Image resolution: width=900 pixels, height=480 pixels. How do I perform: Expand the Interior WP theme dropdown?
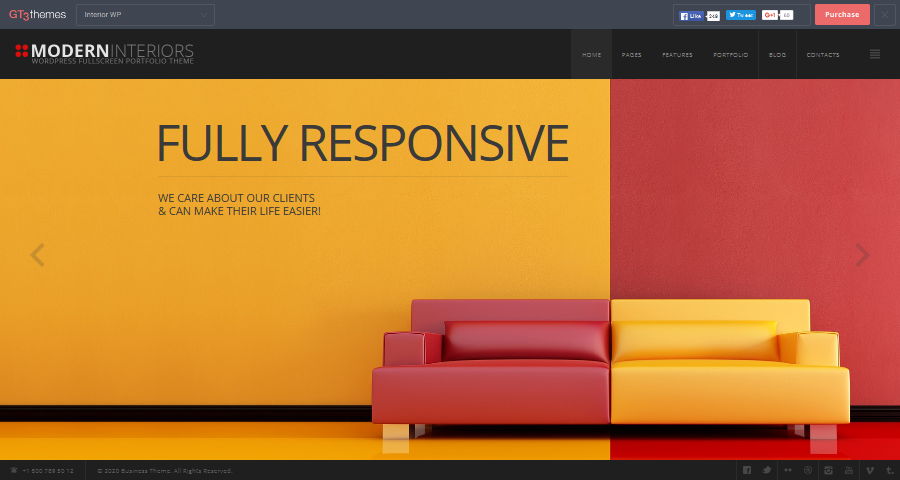tap(145, 15)
